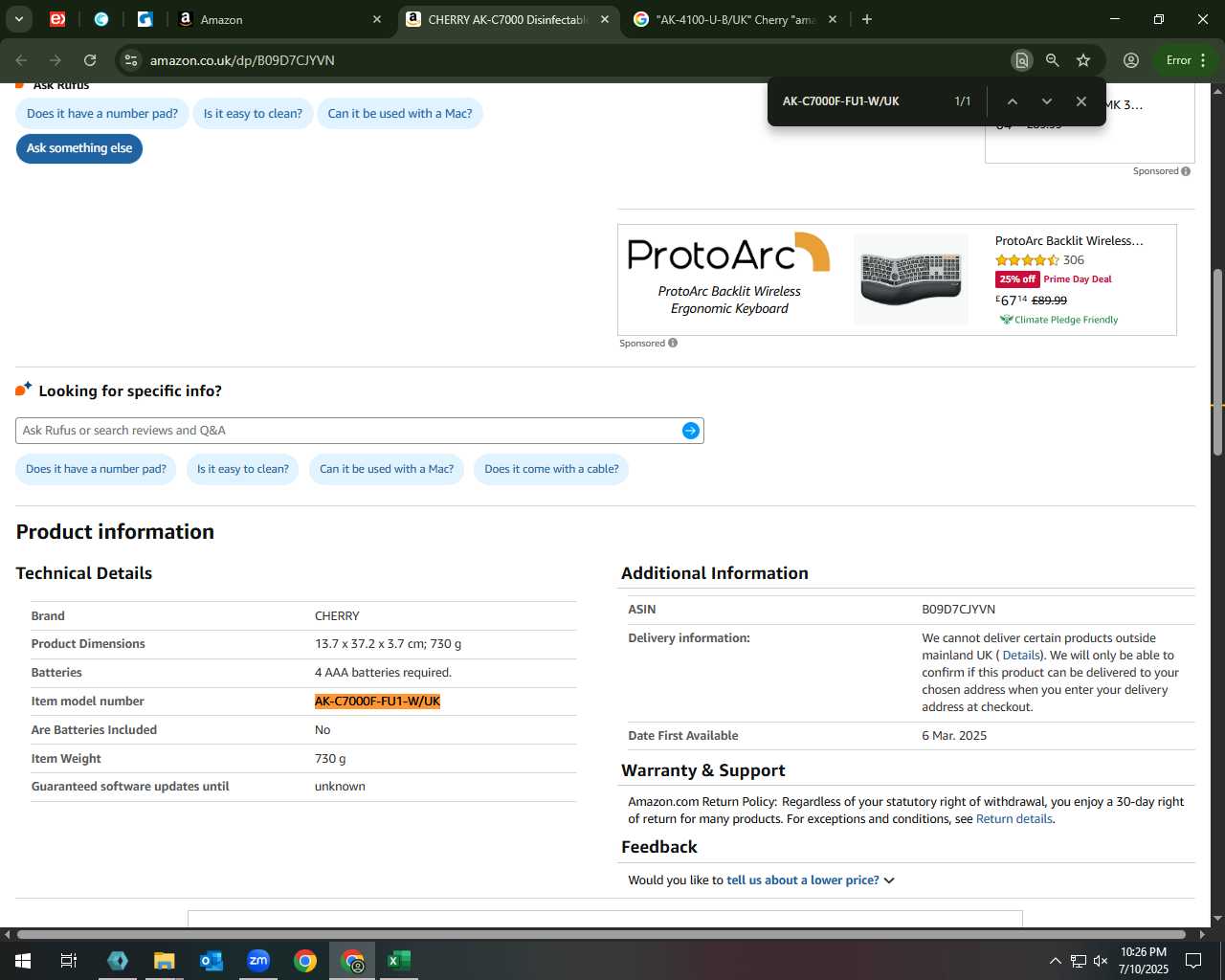The image size is (1225, 980).
Task: Open the delivery 'Details' link
Action: 1021,656
